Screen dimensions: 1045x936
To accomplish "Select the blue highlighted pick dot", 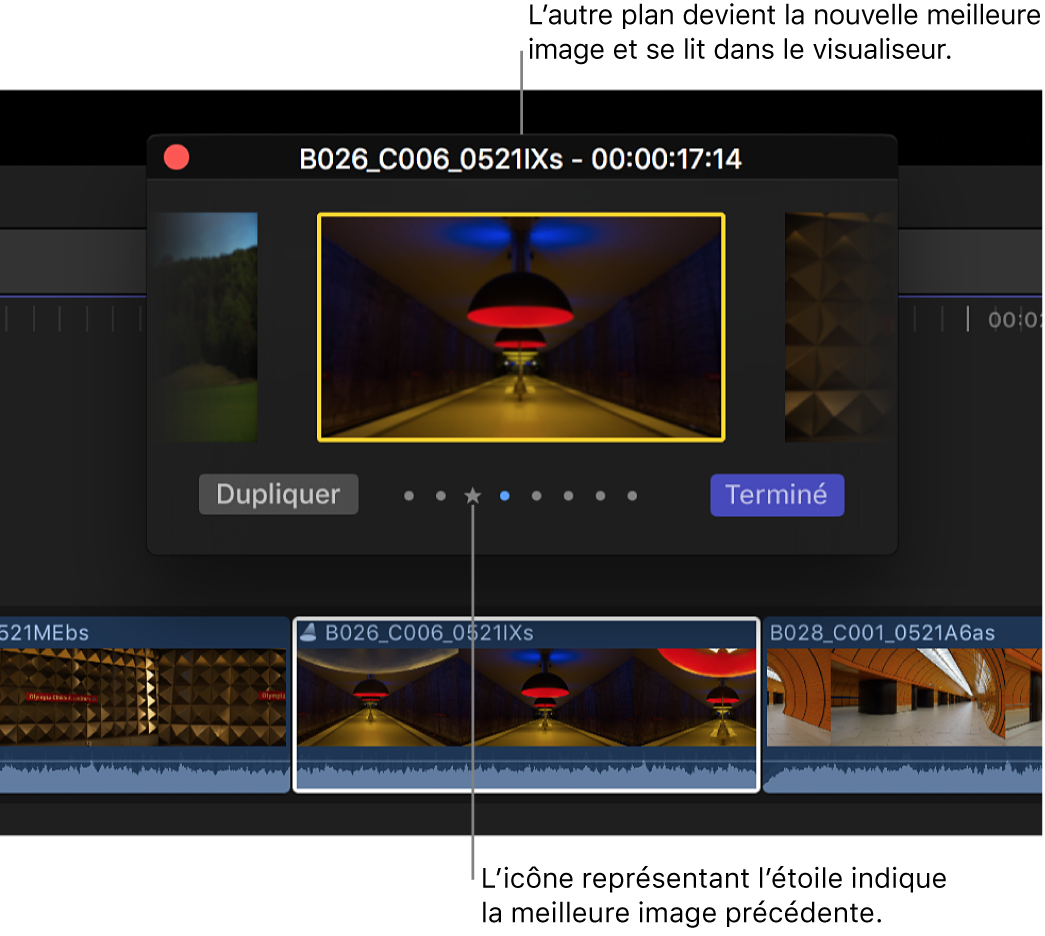I will [505, 495].
